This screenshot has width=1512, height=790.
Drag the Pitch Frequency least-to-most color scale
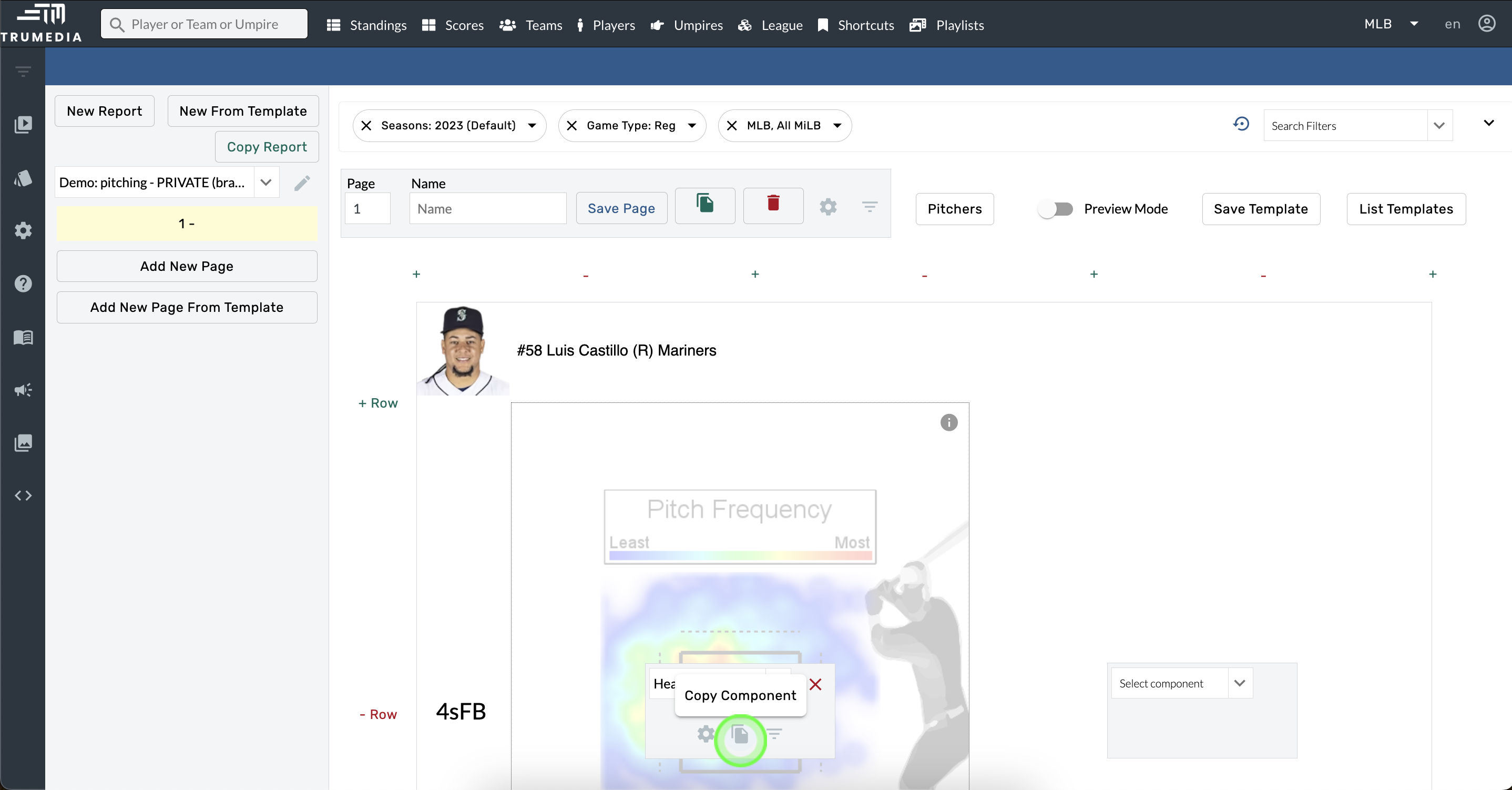740,555
